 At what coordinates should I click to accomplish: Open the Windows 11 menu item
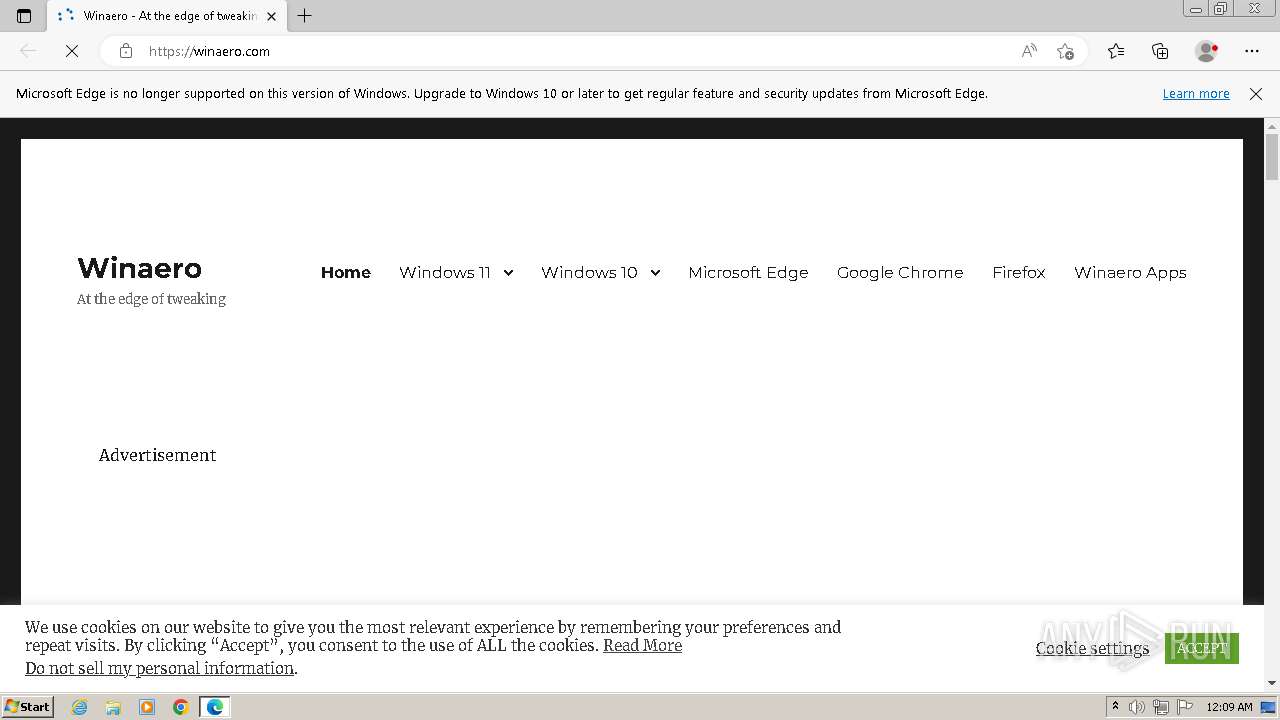[x=445, y=272]
